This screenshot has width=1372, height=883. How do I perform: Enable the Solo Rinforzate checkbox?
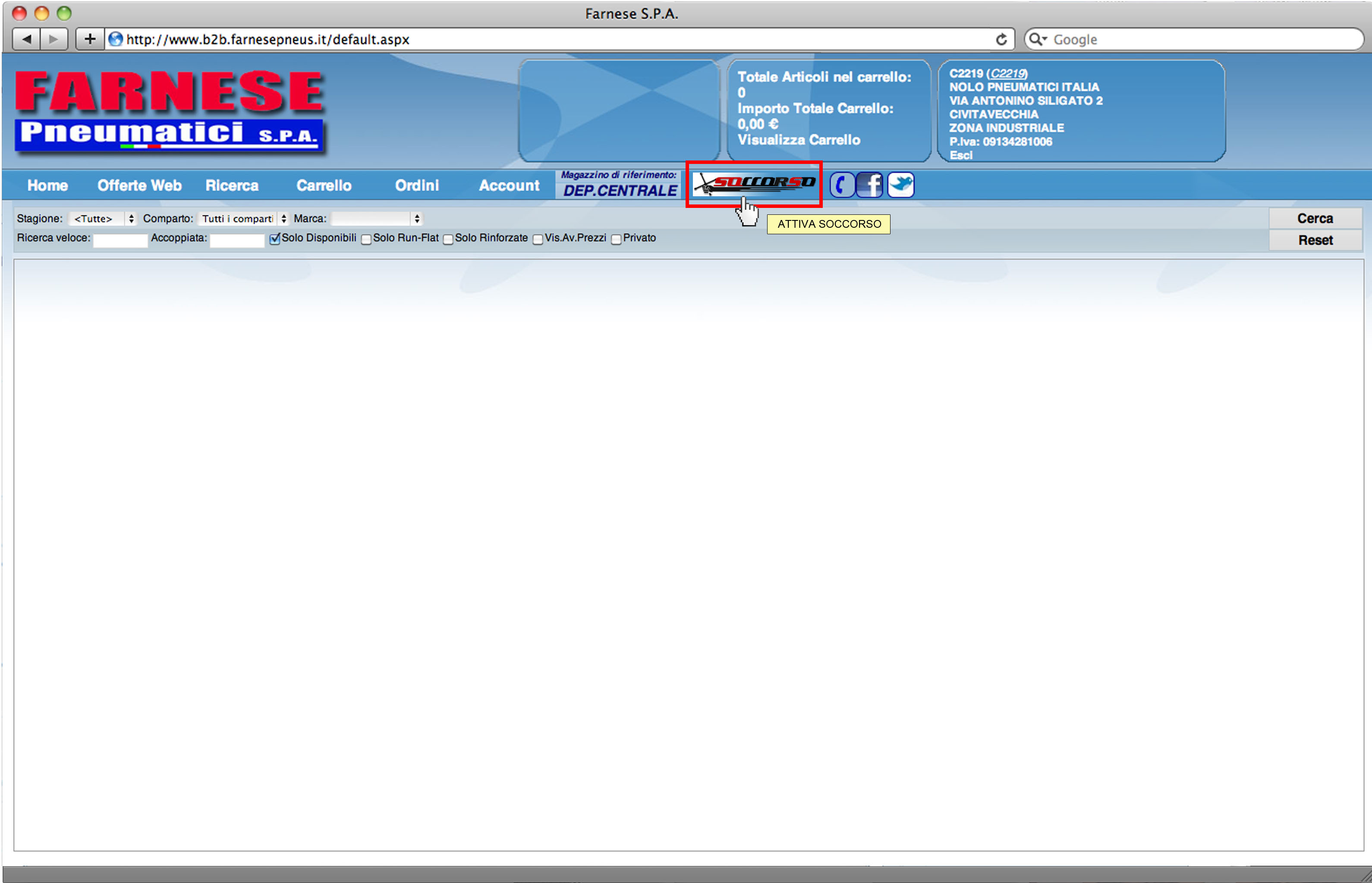[448, 239]
